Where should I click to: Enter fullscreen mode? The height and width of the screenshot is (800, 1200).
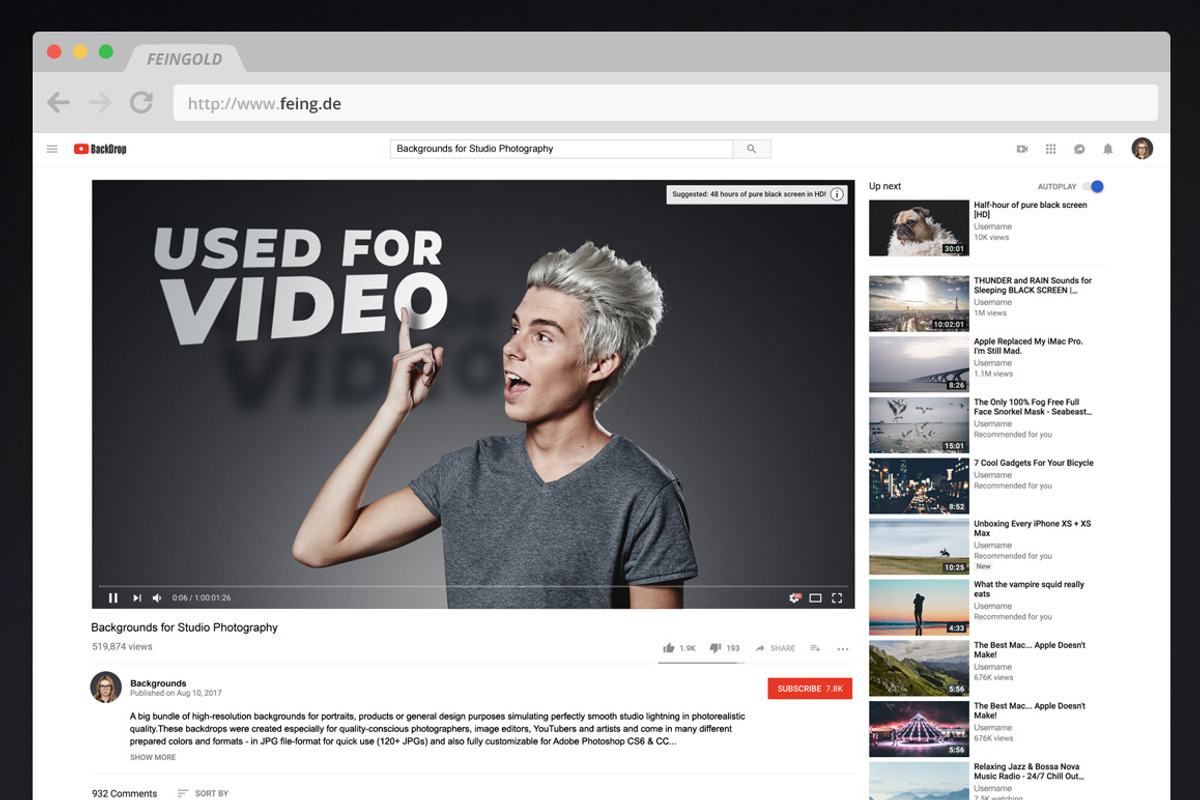point(837,598)
